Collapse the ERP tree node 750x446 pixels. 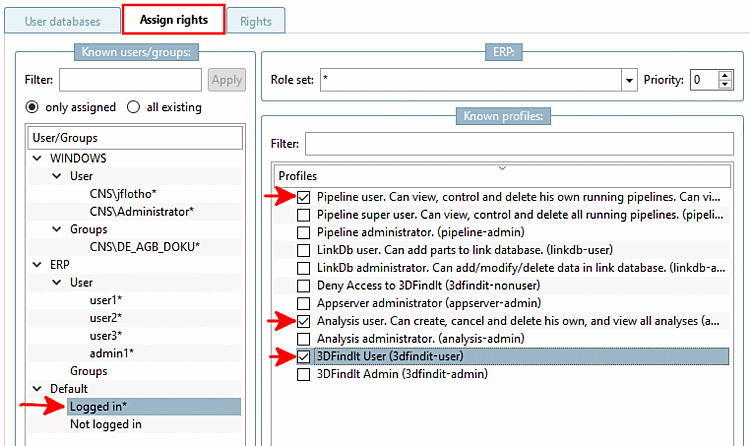pos(39,264)
